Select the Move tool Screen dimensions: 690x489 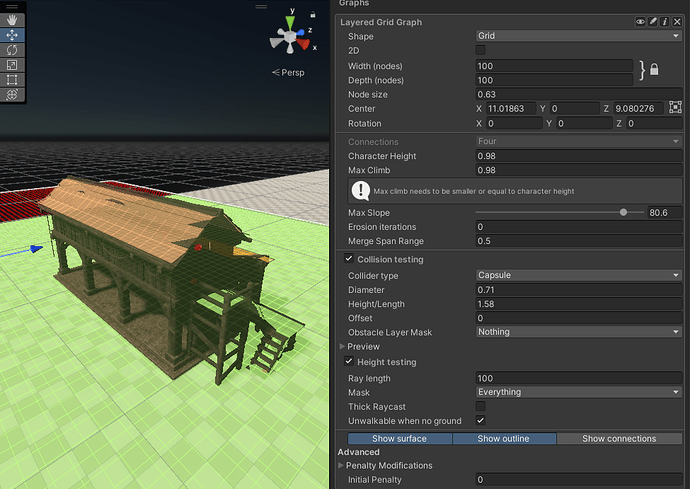click(12, 35)
